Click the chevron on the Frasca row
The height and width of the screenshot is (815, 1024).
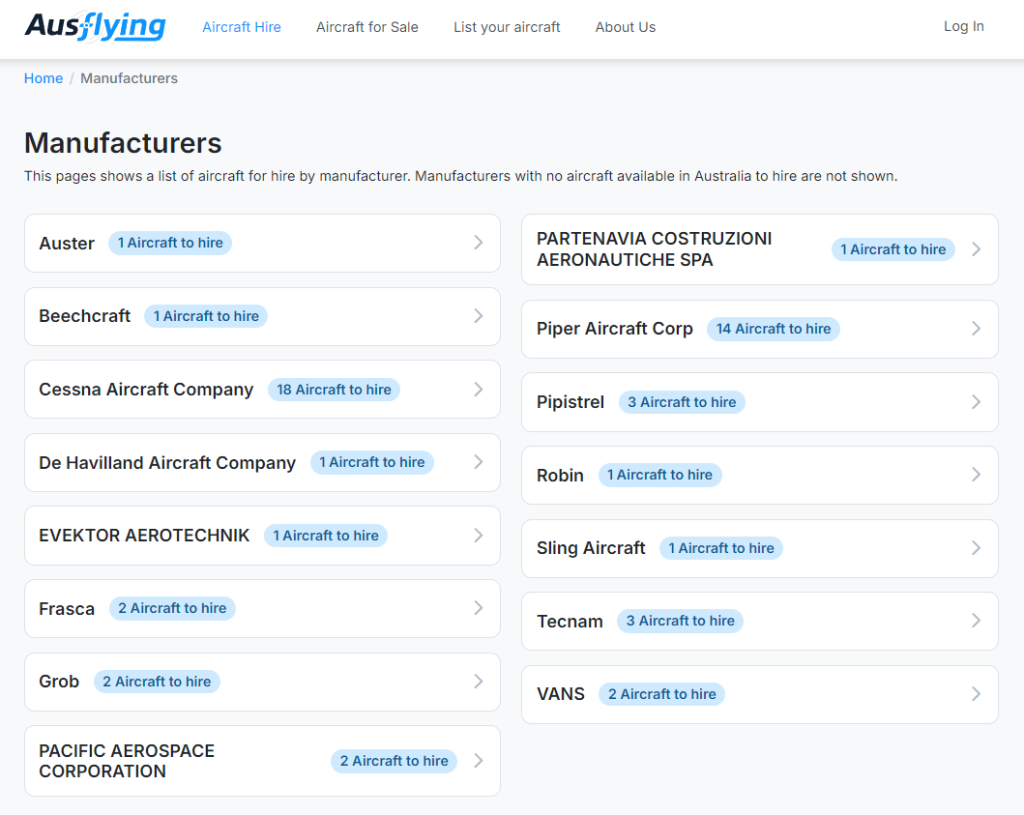click(x=478, y=608)
